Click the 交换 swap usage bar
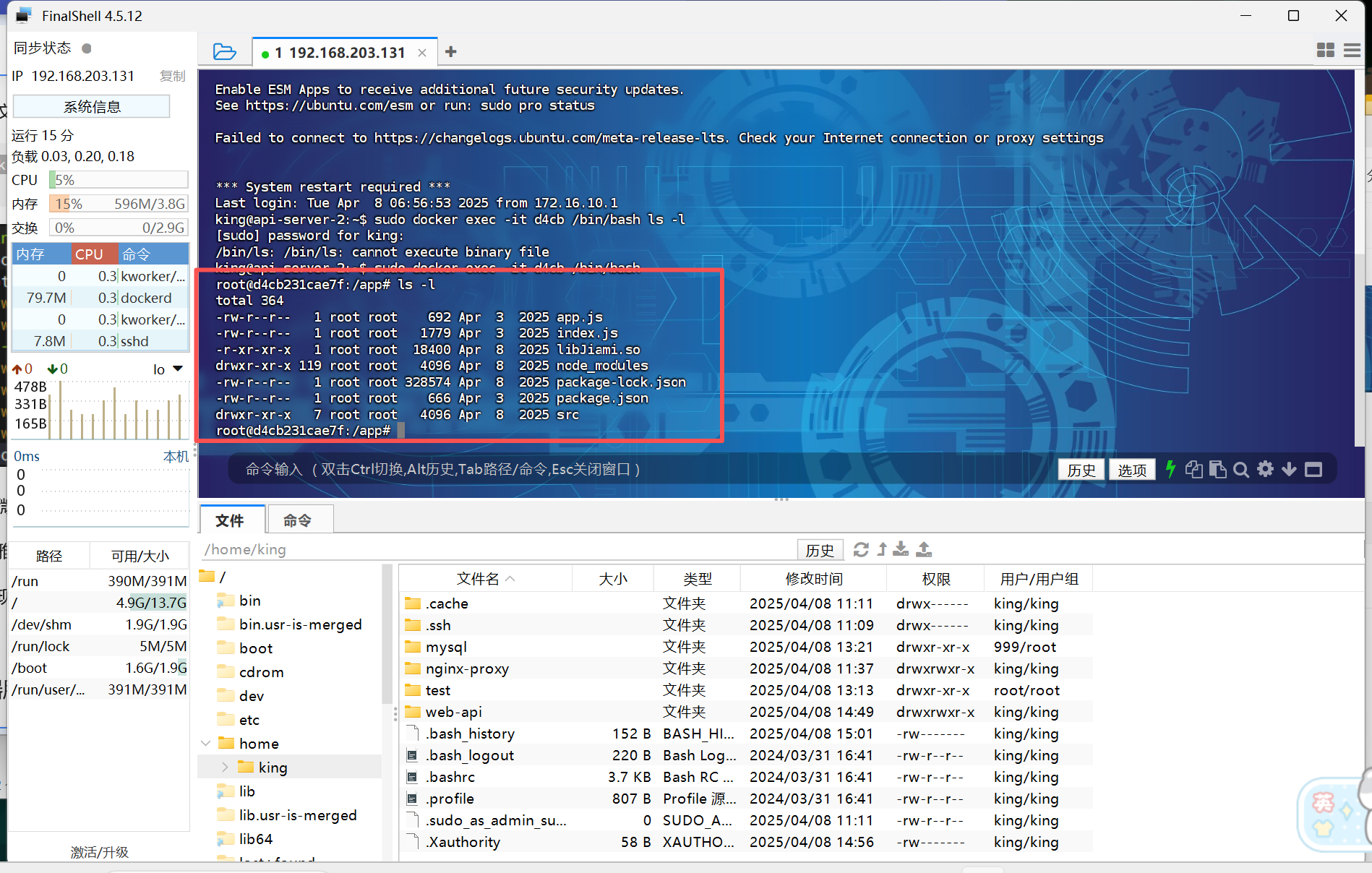1372x873 pixels. (x=119, y=228)
